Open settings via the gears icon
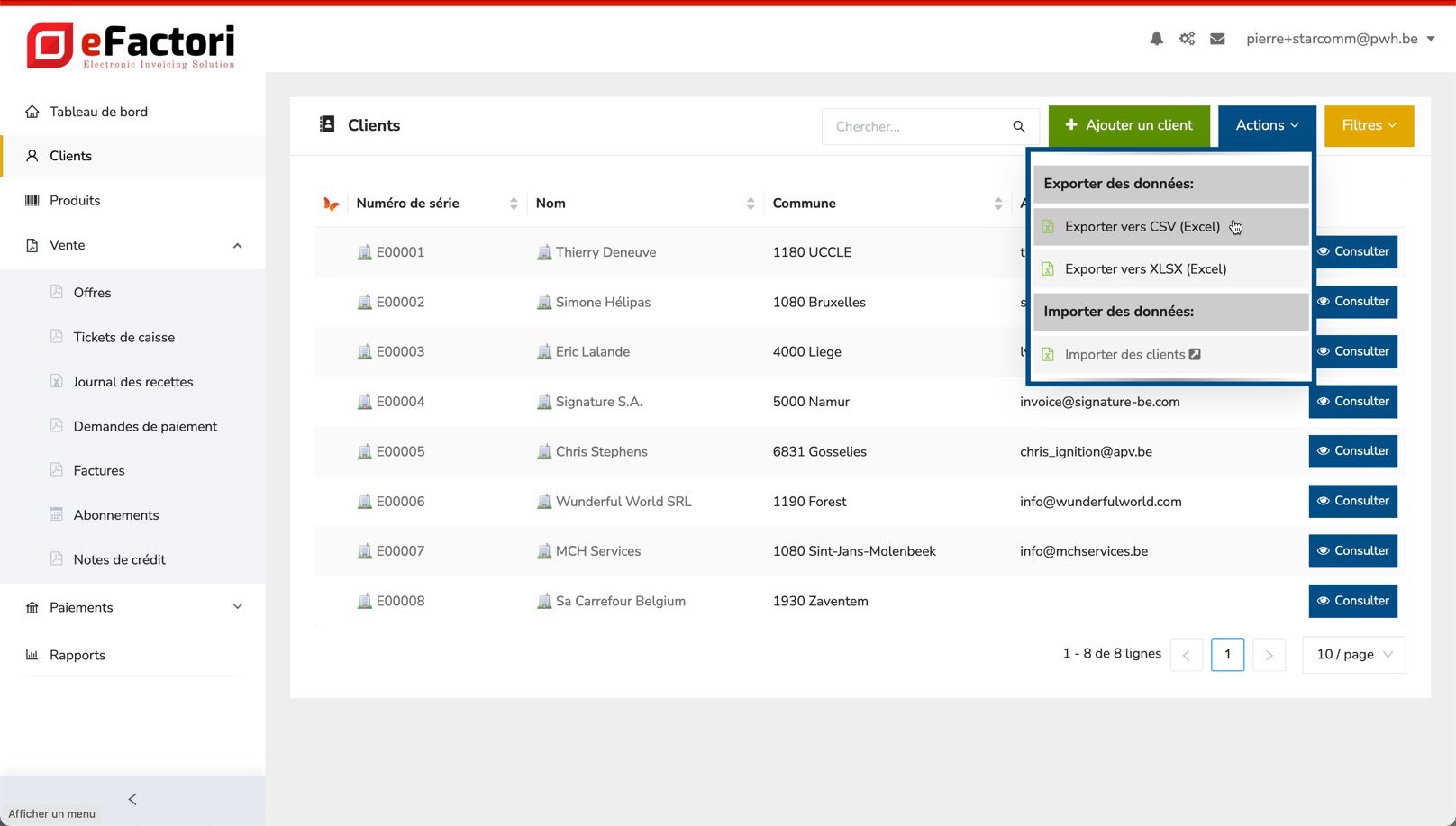 (1187, 39)
